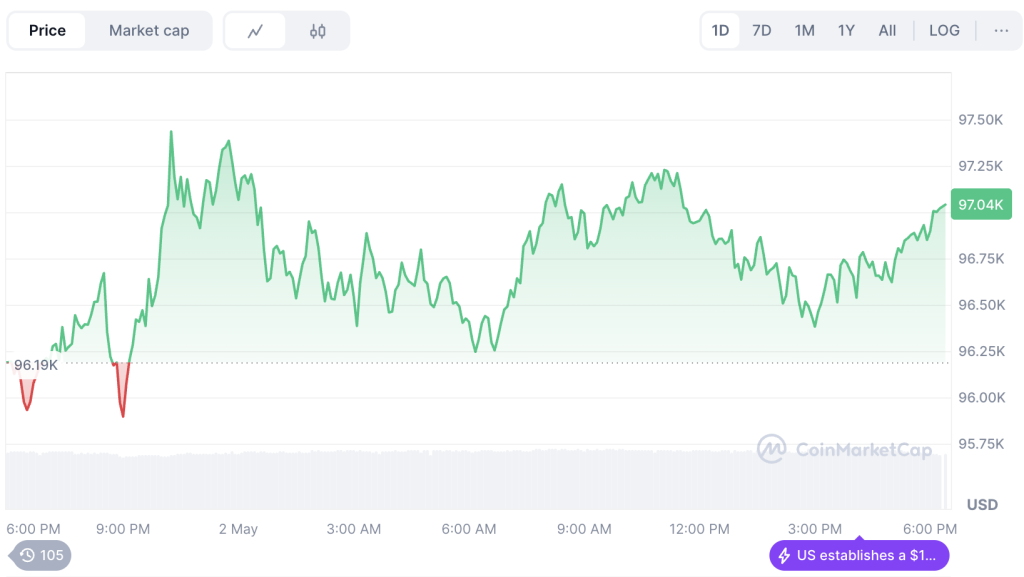Click the red price dip near 9:00 PM
The width and height of the screenshot is (1024, 577).
[121, 390]
